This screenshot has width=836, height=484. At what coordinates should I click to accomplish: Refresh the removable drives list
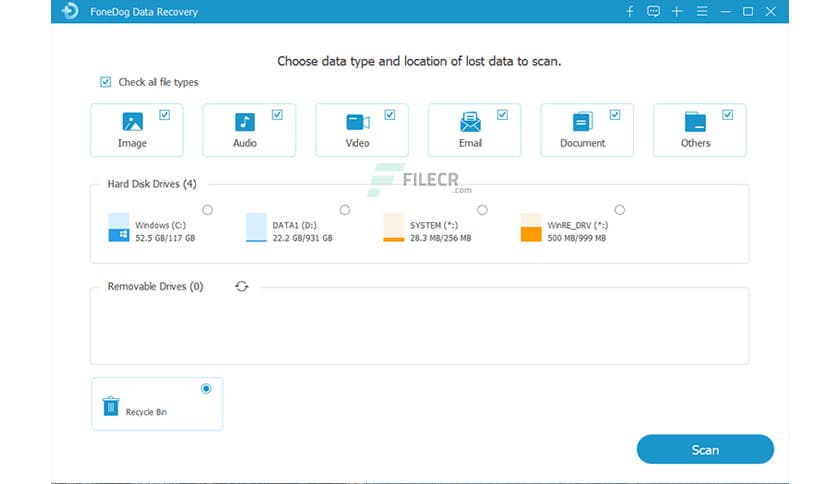click(242, 286)
